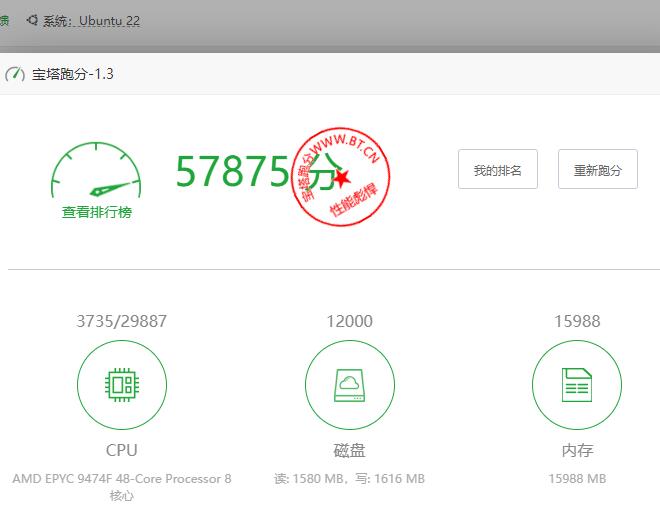The width and height of the screenshot is (660, 510).
Task: Click the AMD EPYC 9474F processor text
Action: (x=122, y=487)
